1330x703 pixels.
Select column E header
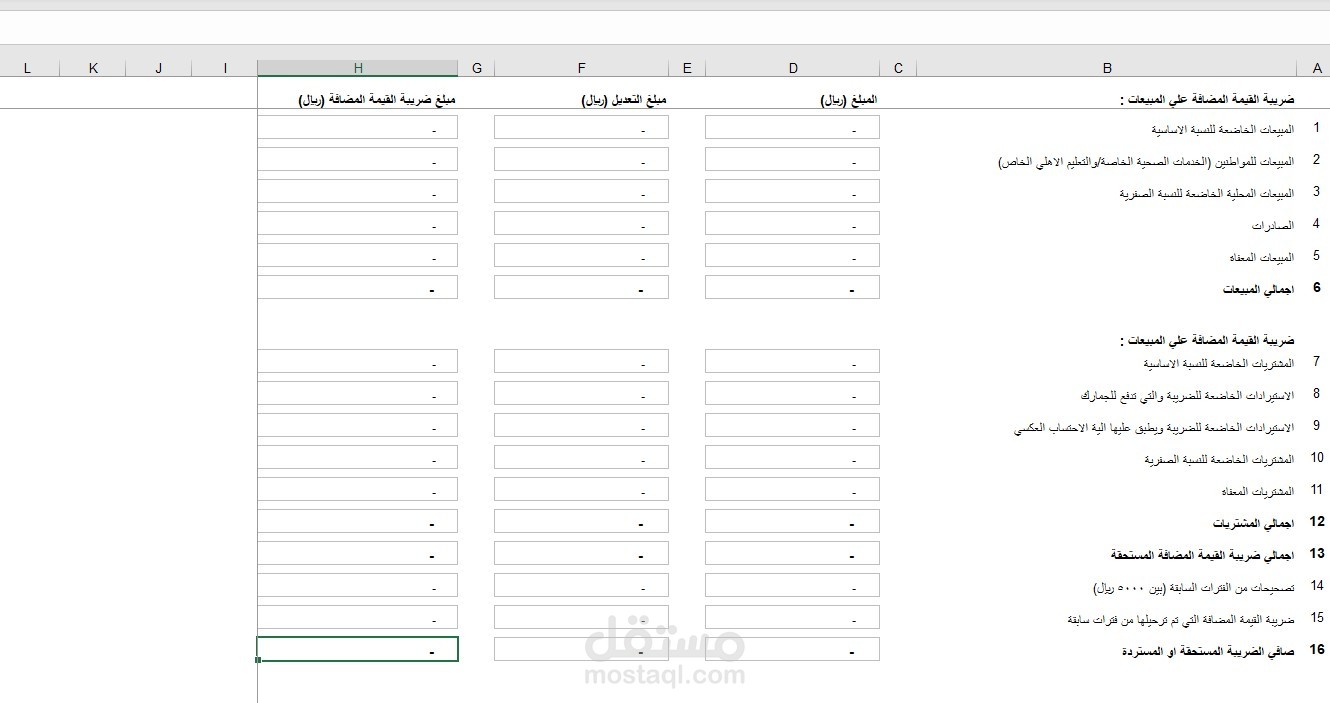click(x=687, y=68)
